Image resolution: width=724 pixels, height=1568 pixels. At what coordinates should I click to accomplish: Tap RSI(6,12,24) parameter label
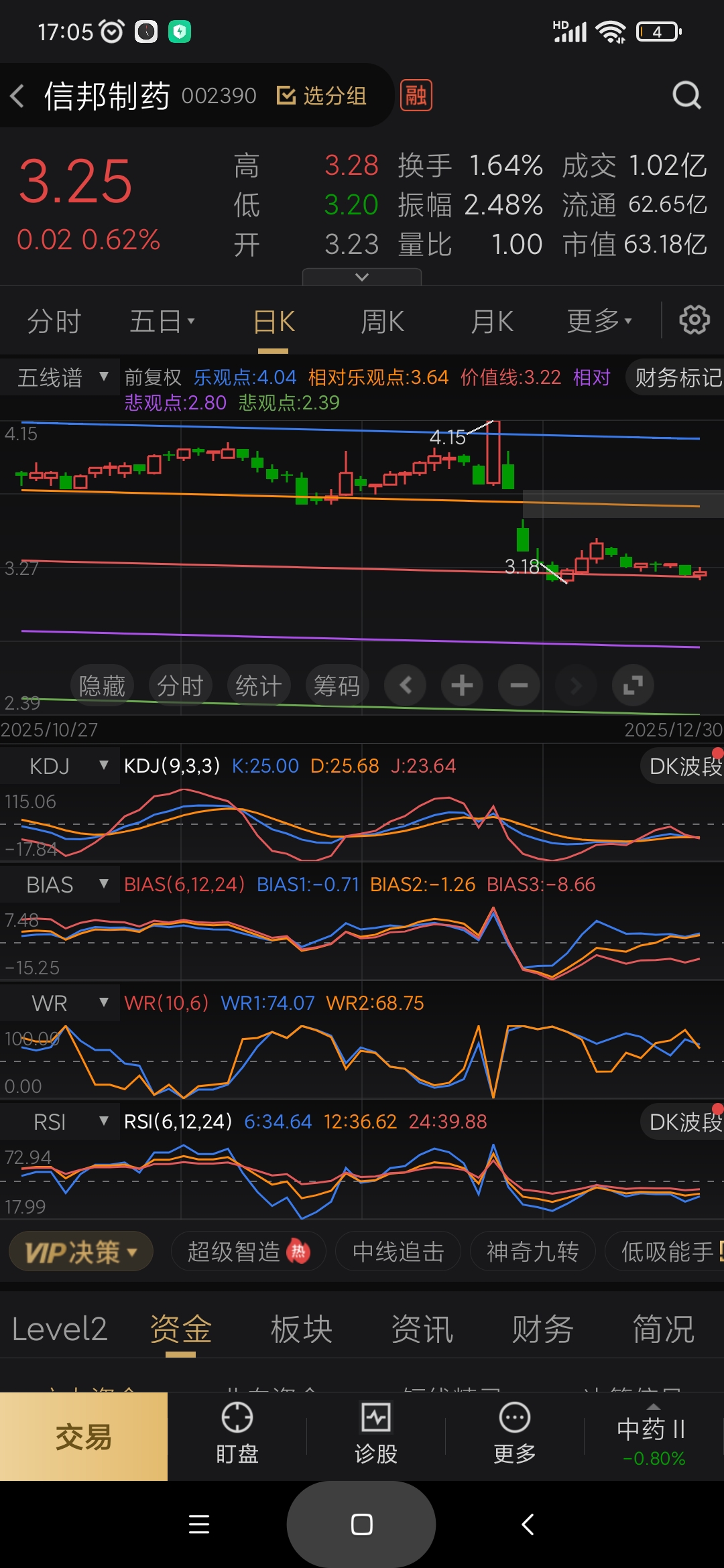click(x=178, y=1121)
